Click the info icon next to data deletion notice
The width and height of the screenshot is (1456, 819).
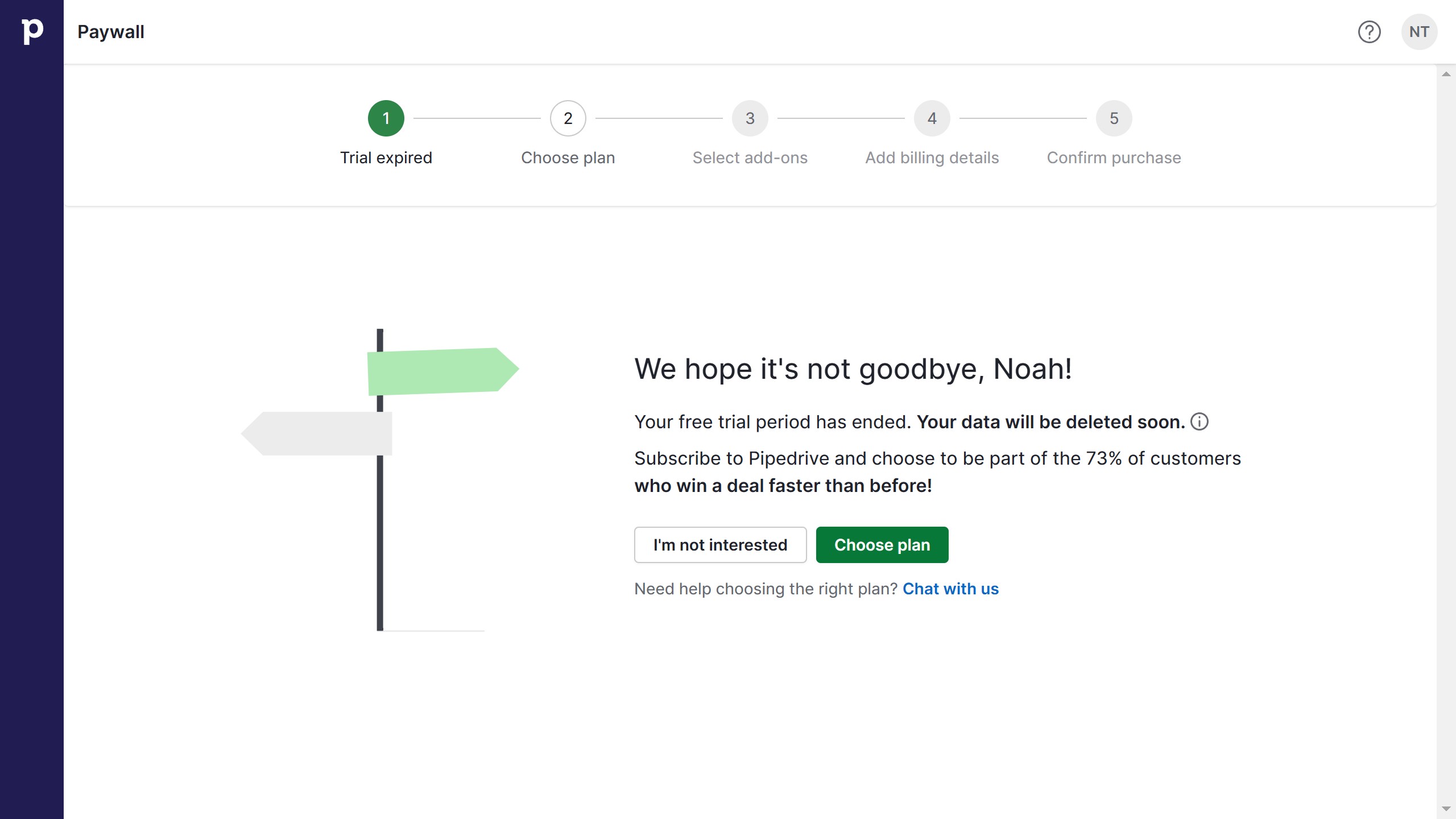[1199, 422]
